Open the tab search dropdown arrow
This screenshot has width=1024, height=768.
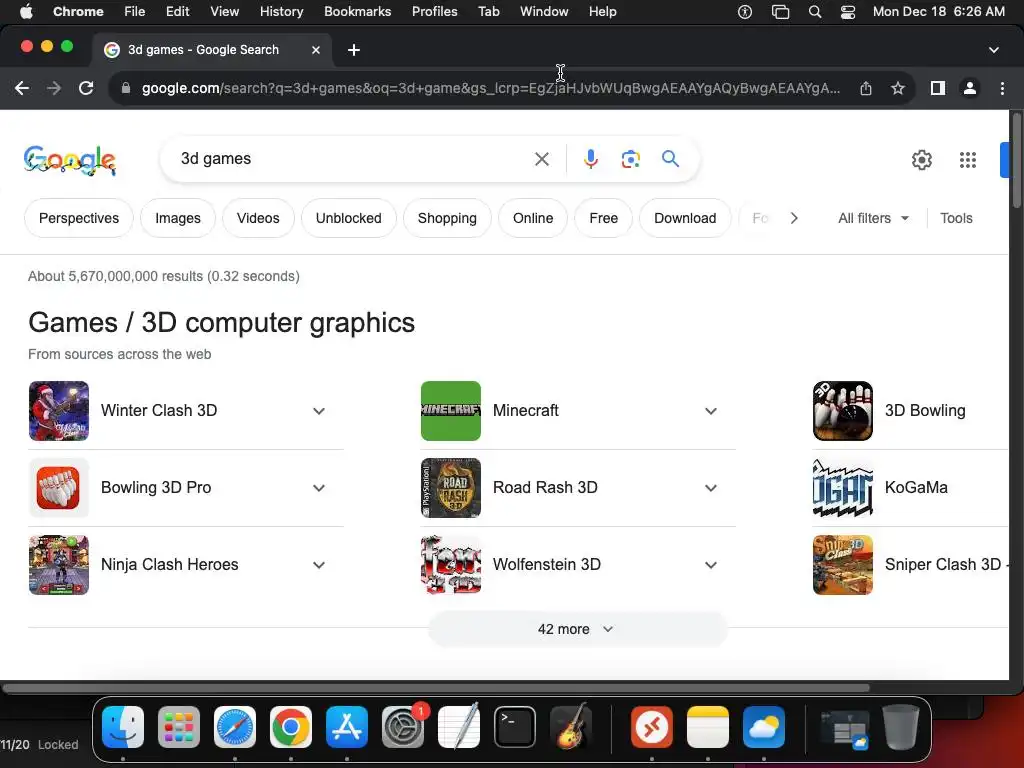[x=993, y=50]
